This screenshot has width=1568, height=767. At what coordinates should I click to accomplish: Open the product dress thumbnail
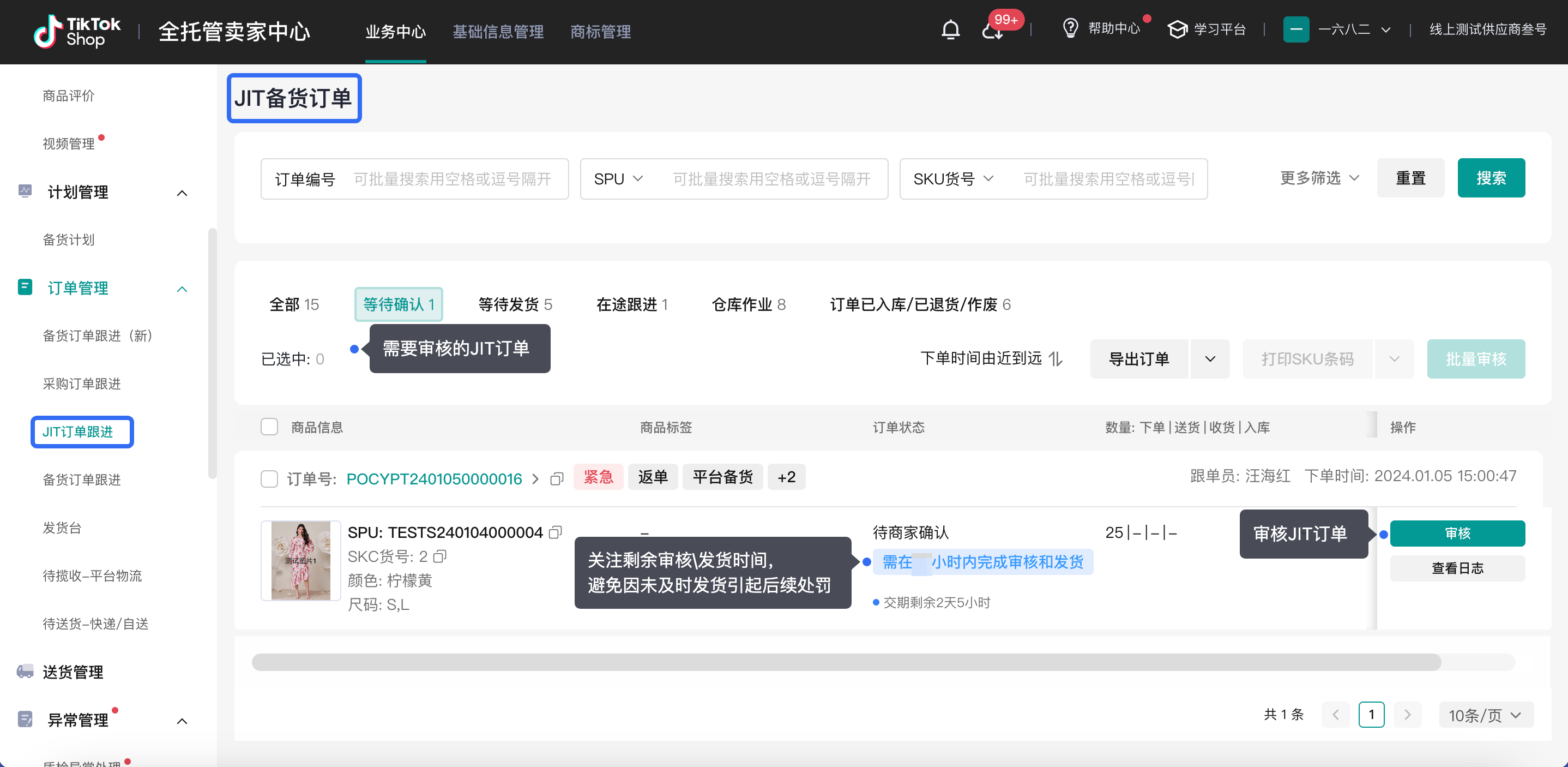[x=301, y=560]
